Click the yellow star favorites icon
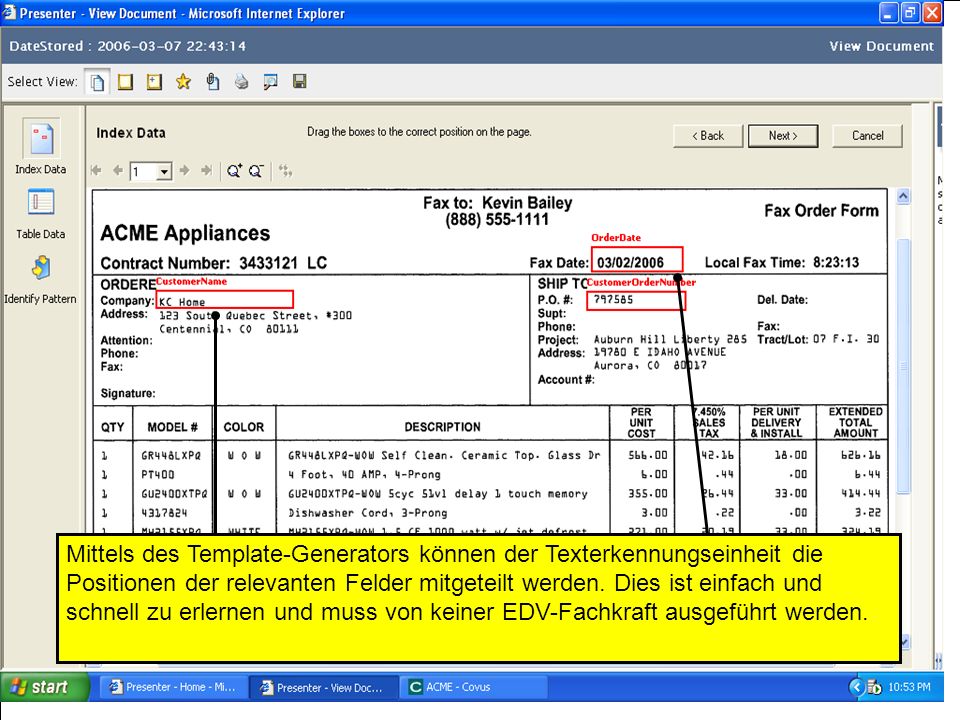The height and width of the screenshot is (720, 960). [183, 81]
